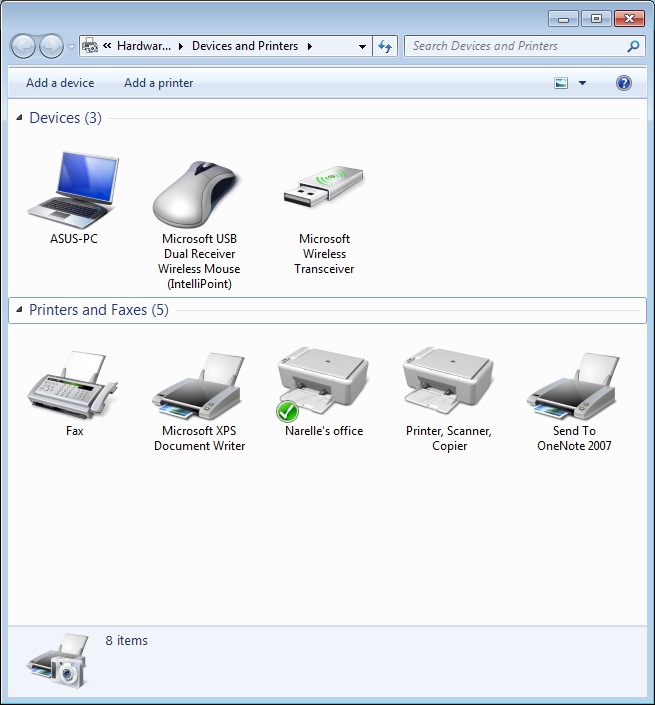
Task: Select the Send To OneNote 2007 printer icon
Action: click(574, 386)
